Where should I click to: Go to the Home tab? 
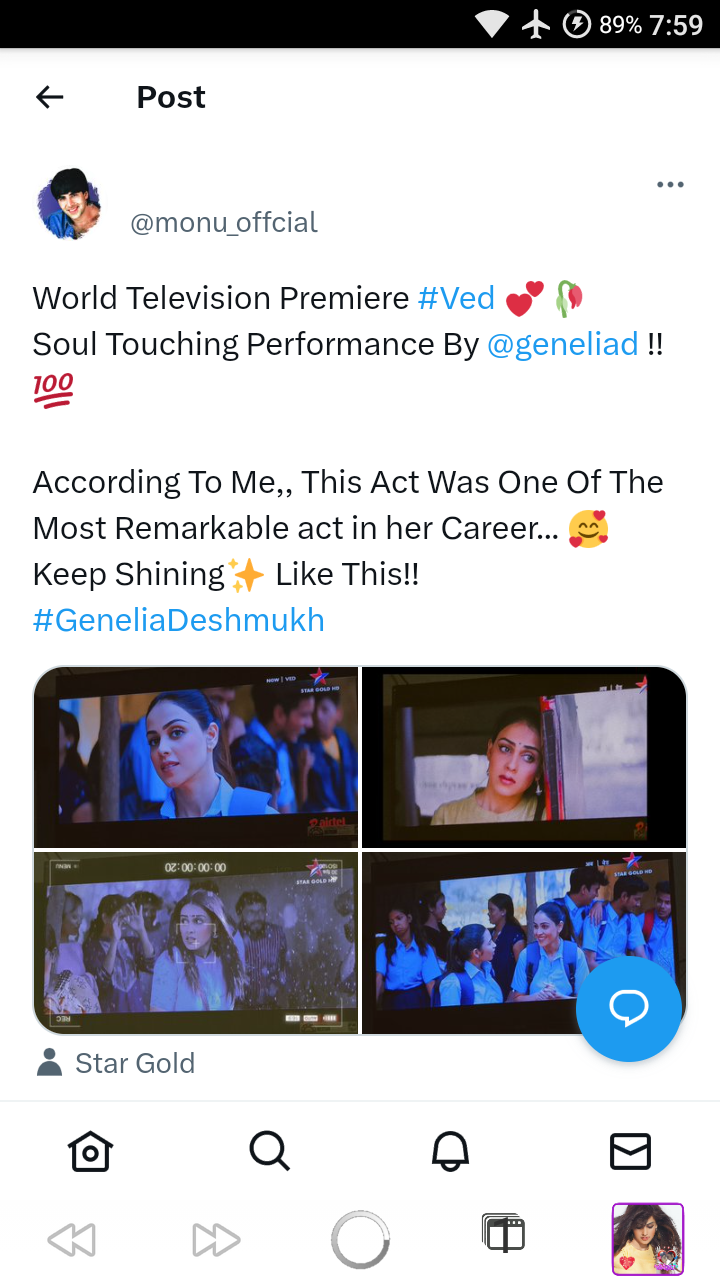(x=90, y=1151)
